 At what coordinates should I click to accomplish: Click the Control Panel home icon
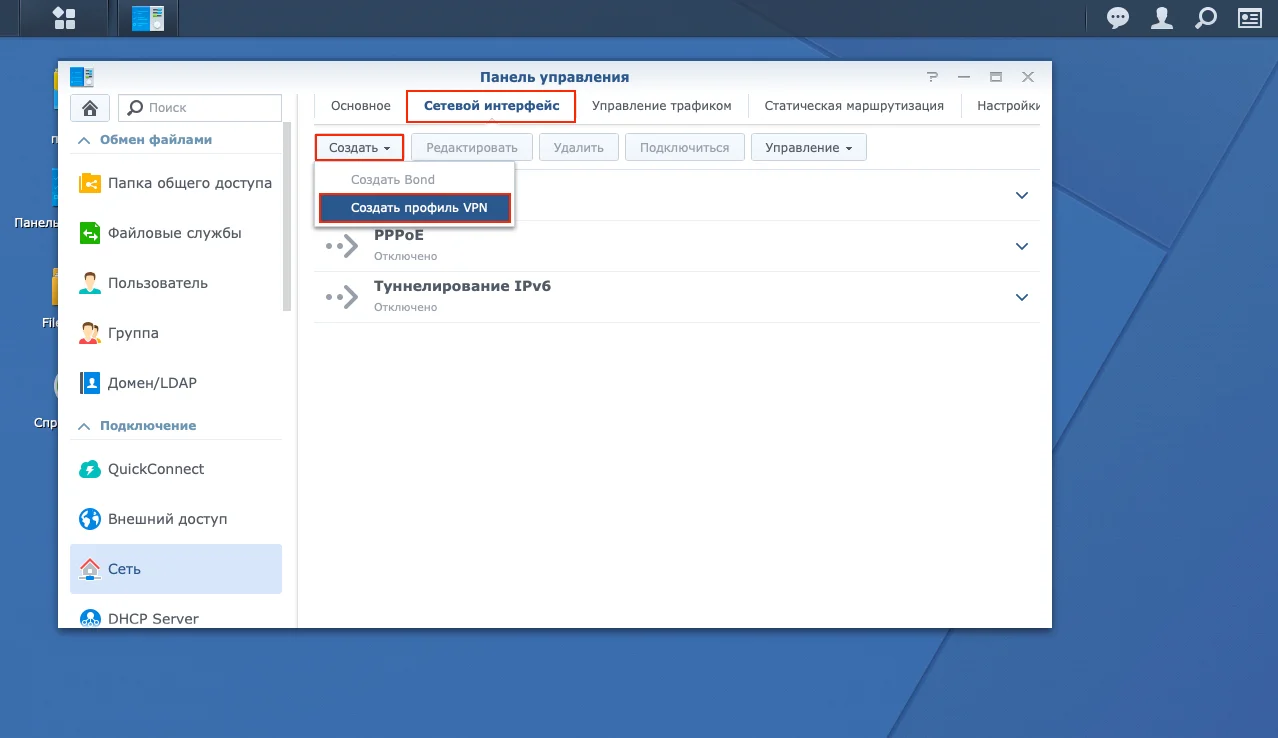tap(90, 107)
